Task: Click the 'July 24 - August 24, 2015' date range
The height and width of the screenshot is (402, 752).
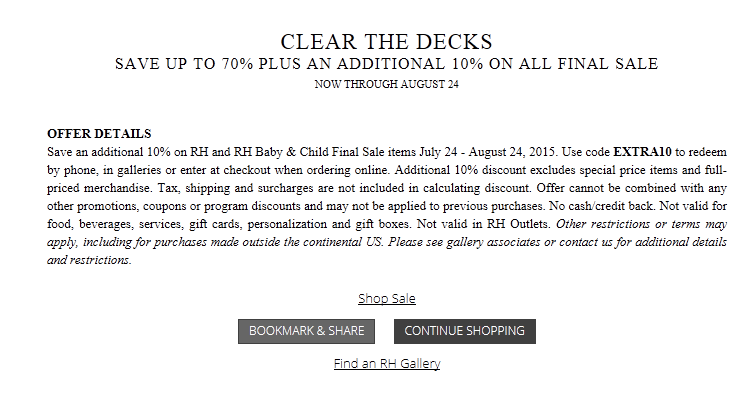Action: pos(488,152)
